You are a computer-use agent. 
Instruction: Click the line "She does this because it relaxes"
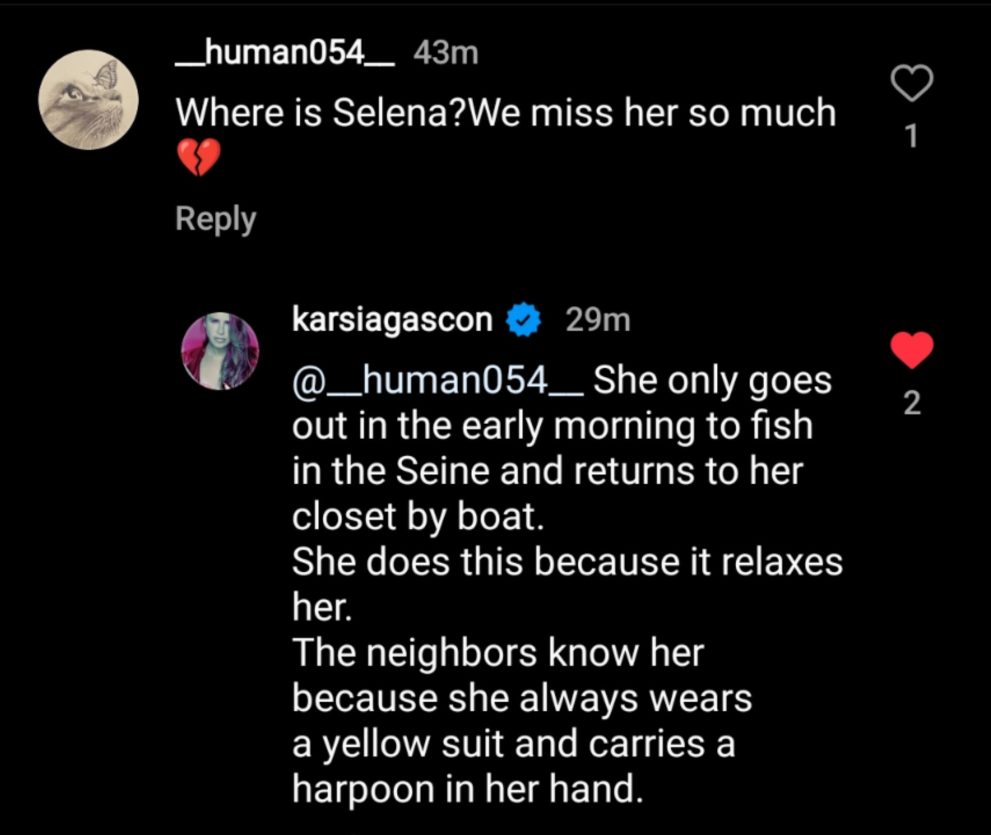(566, 562)
